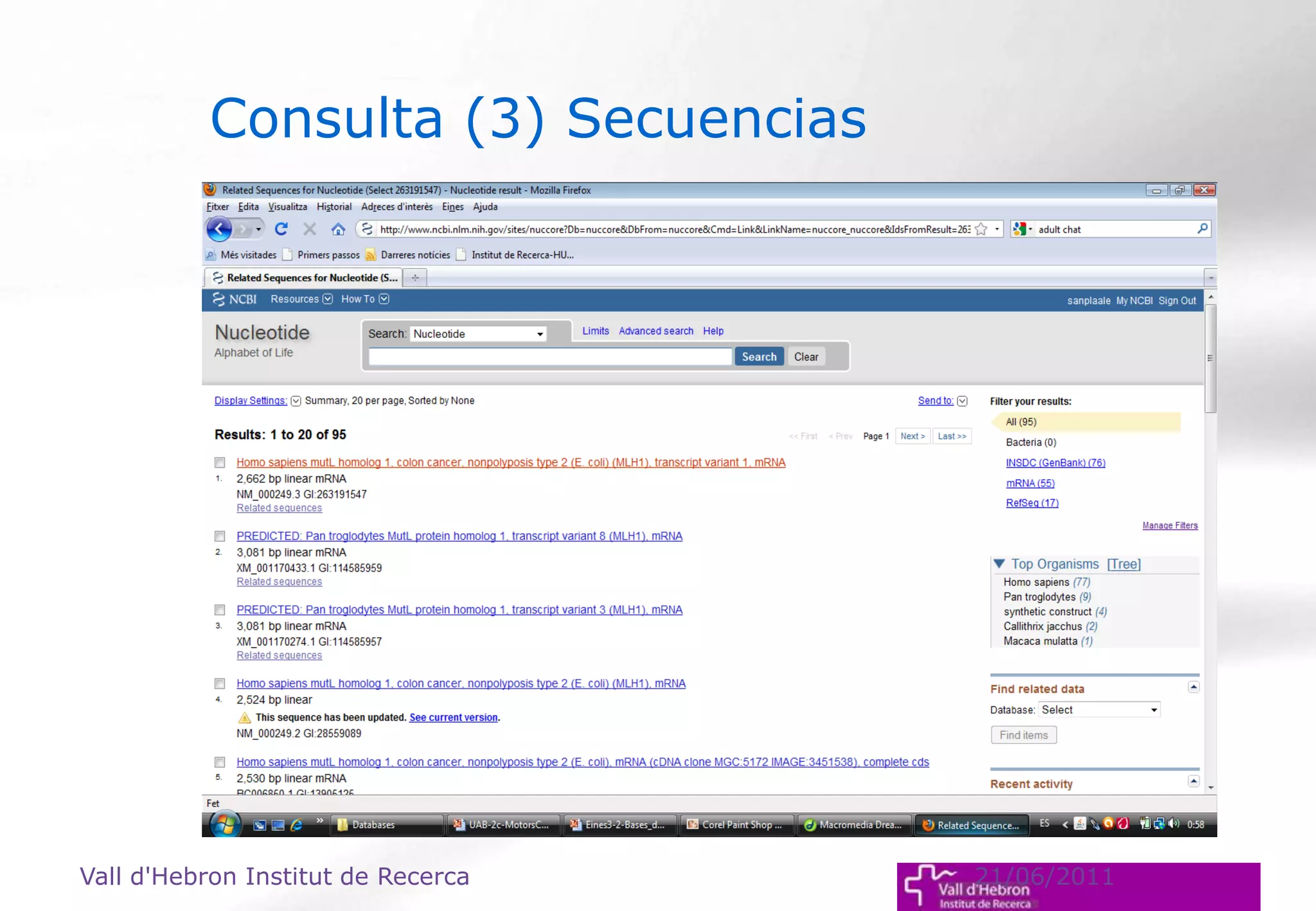Click the volume speaker tray icon
The width and height of the screenshot is (1316, 911).
pos(1174,824)
